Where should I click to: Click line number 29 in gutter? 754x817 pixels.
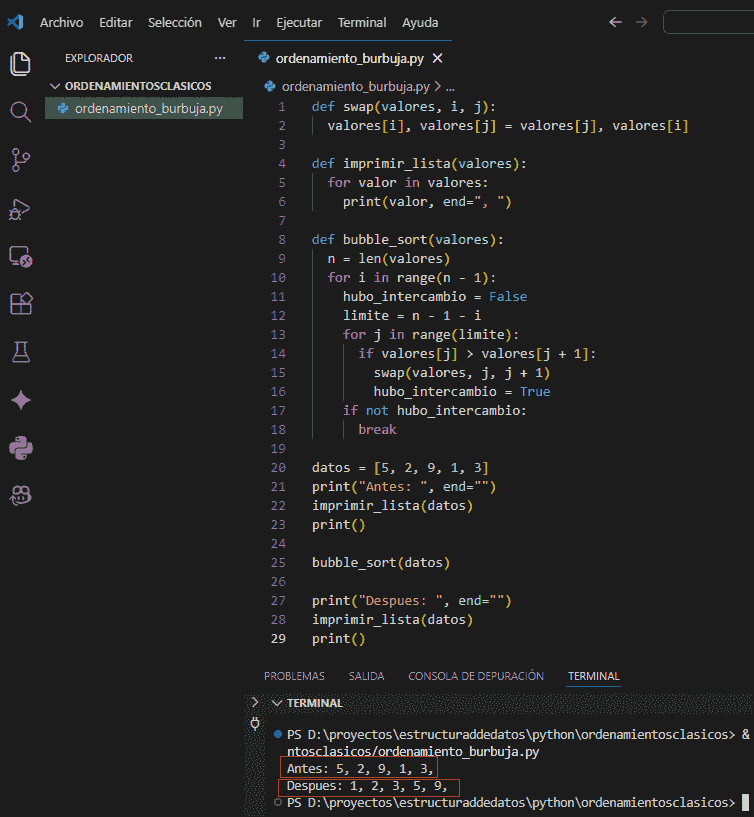(278, 638)
